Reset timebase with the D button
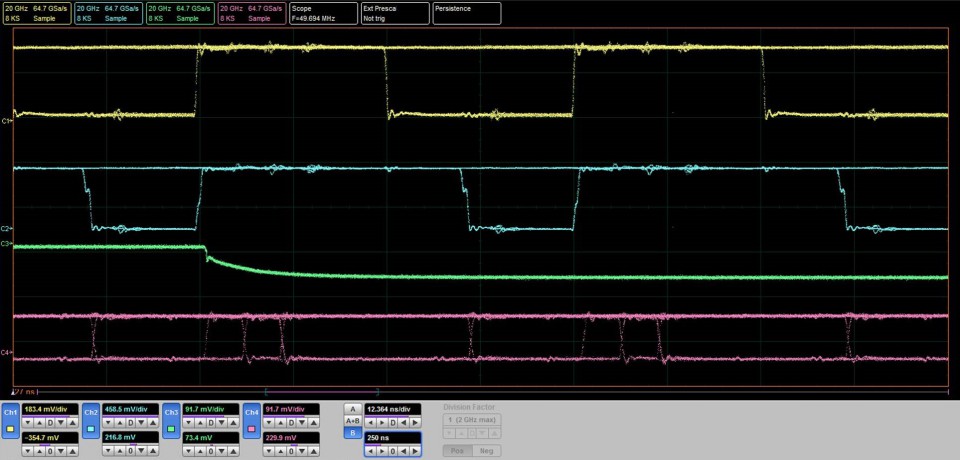Screen dimensions: 960x460 [x=394, y=423]
